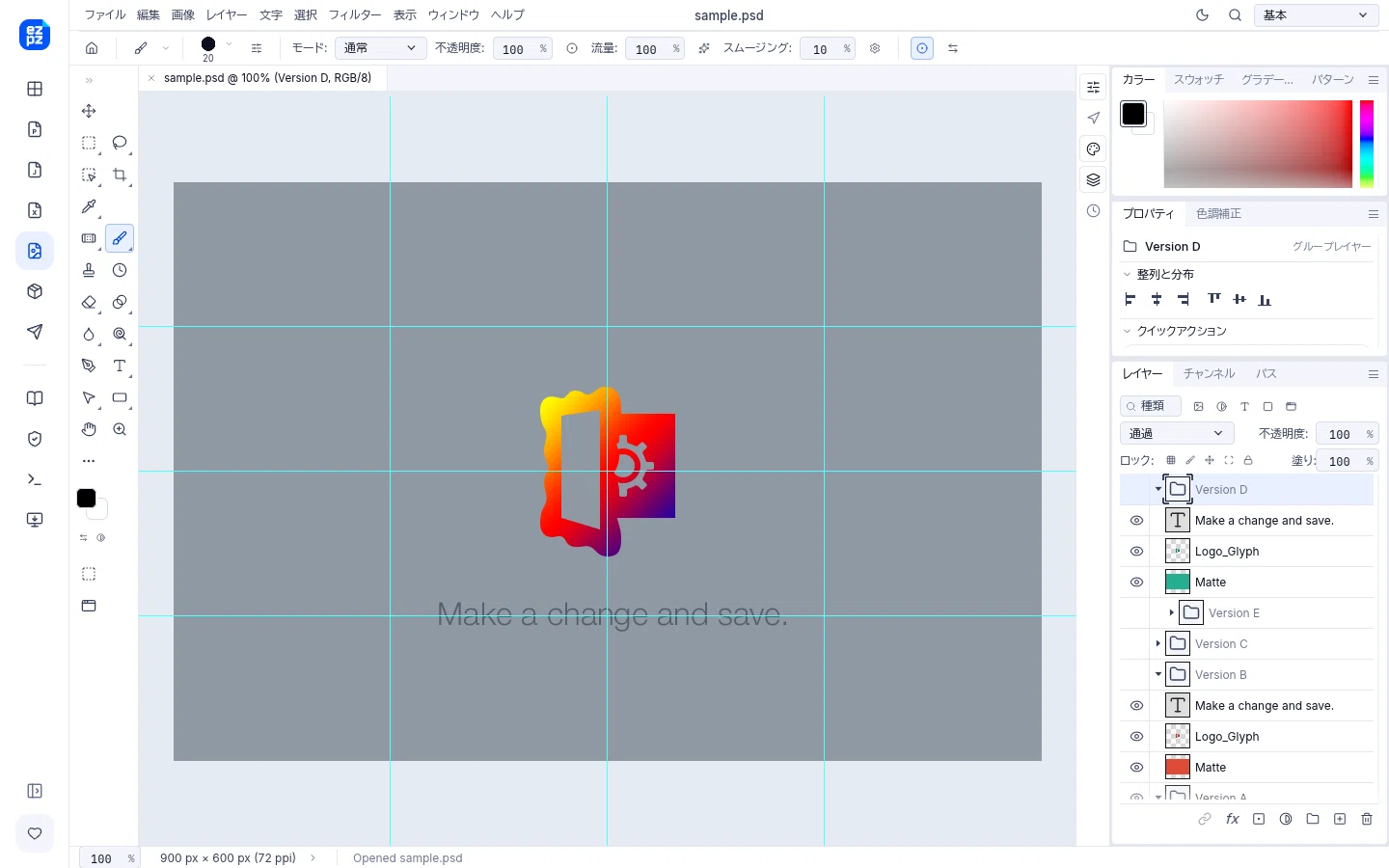Toggle lock all padlock icon
The image size is (1389, 868).
(x=1248, y=460)
